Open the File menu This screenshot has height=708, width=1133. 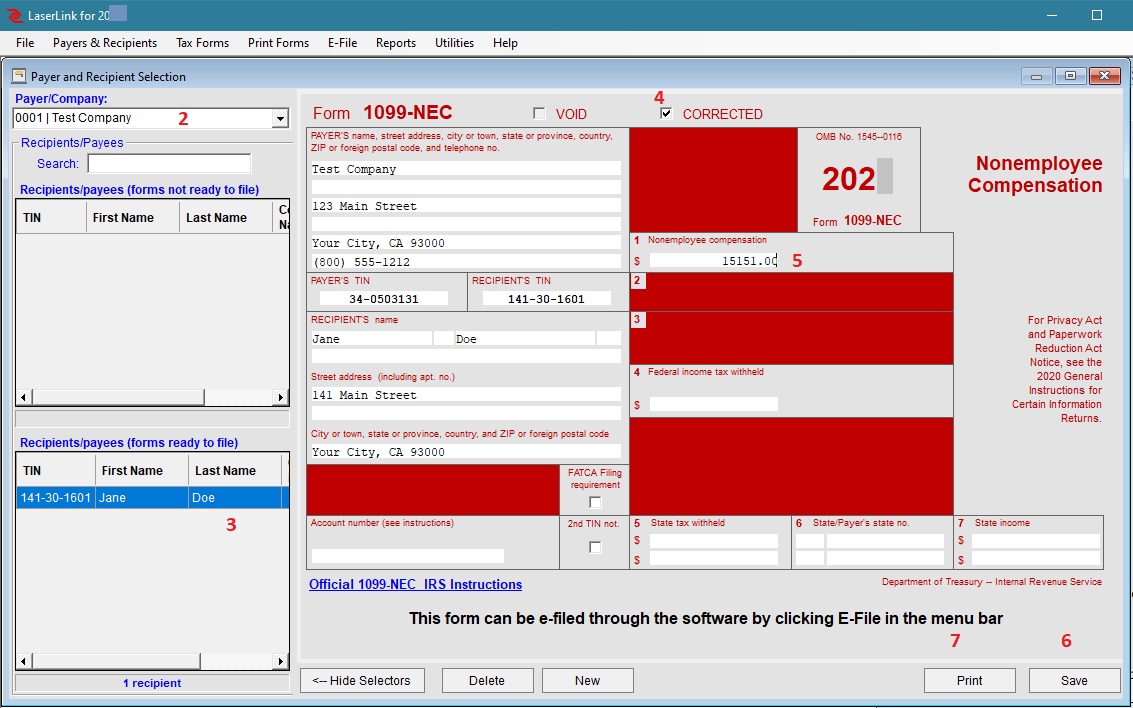point(25,43)
